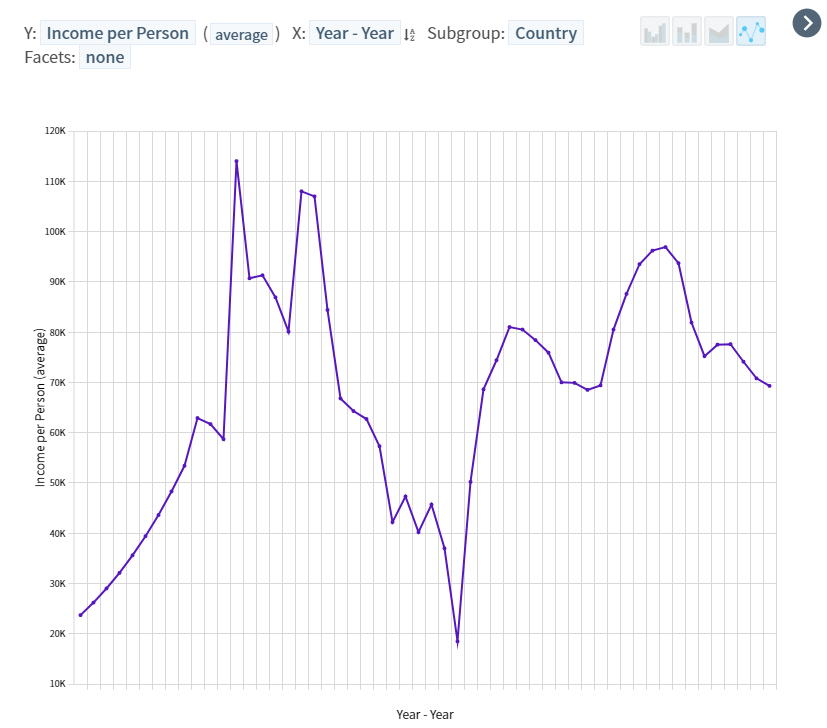Select the grouped bar chart icon
Screen dimensions: 827x728
(655, 32)
